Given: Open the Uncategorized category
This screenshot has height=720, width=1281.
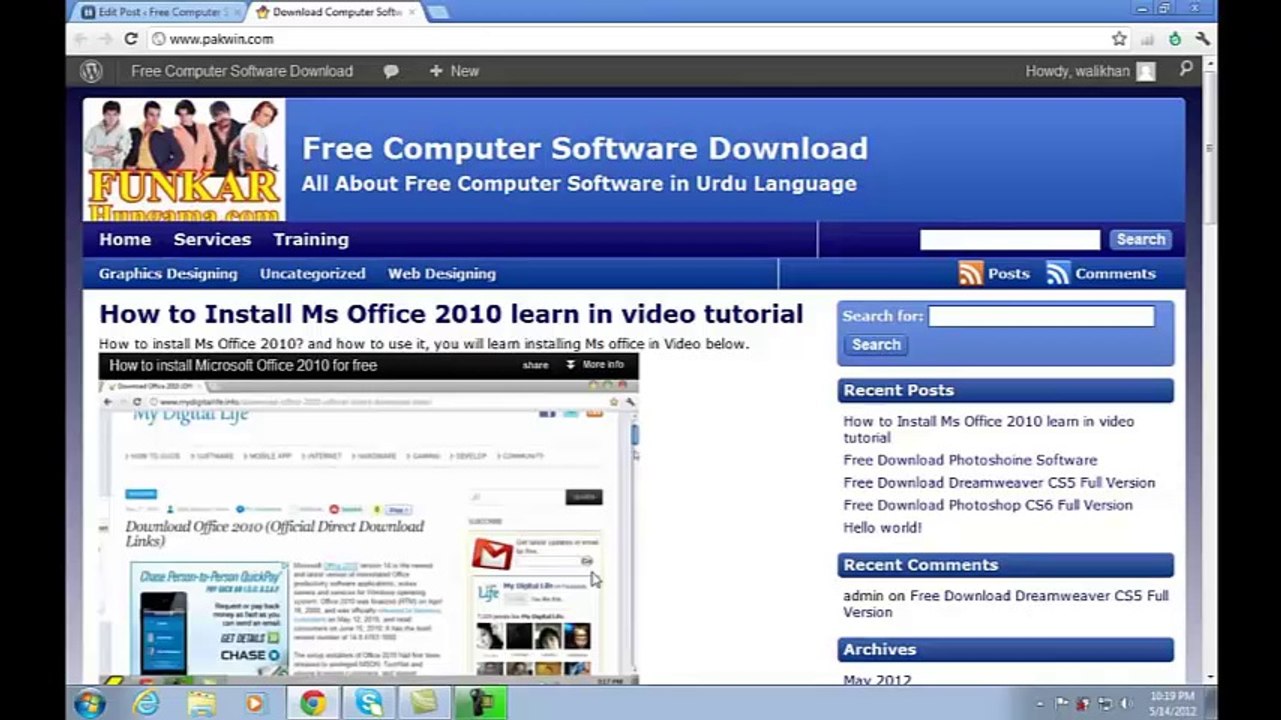Looking at the screenshot, I should tap(313, 273).
